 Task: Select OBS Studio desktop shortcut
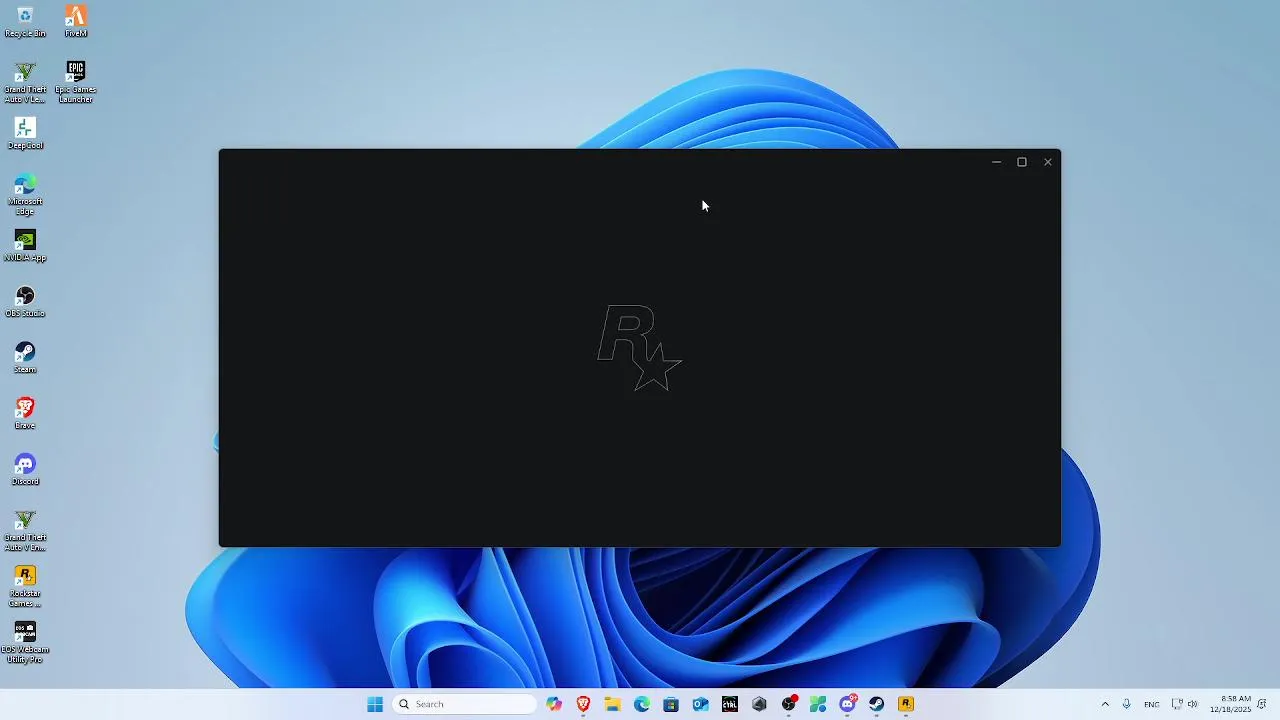25,301
